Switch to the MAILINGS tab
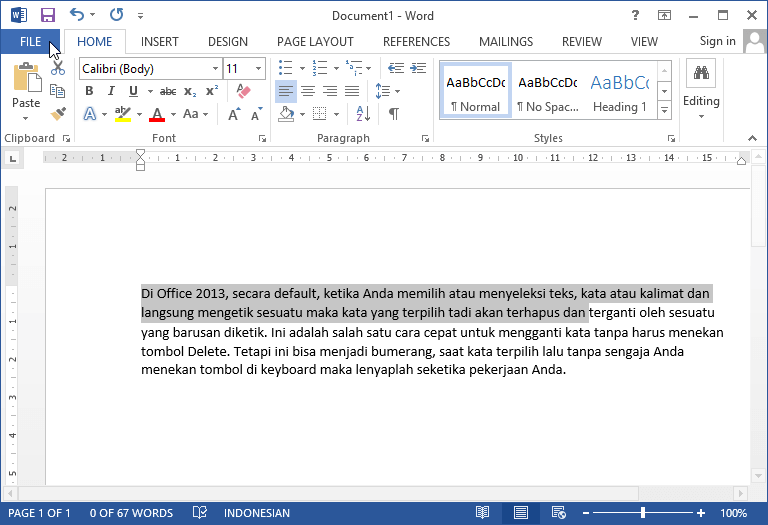Image resolution: width=768 pixels, height=525 pixels. (506, 42)
